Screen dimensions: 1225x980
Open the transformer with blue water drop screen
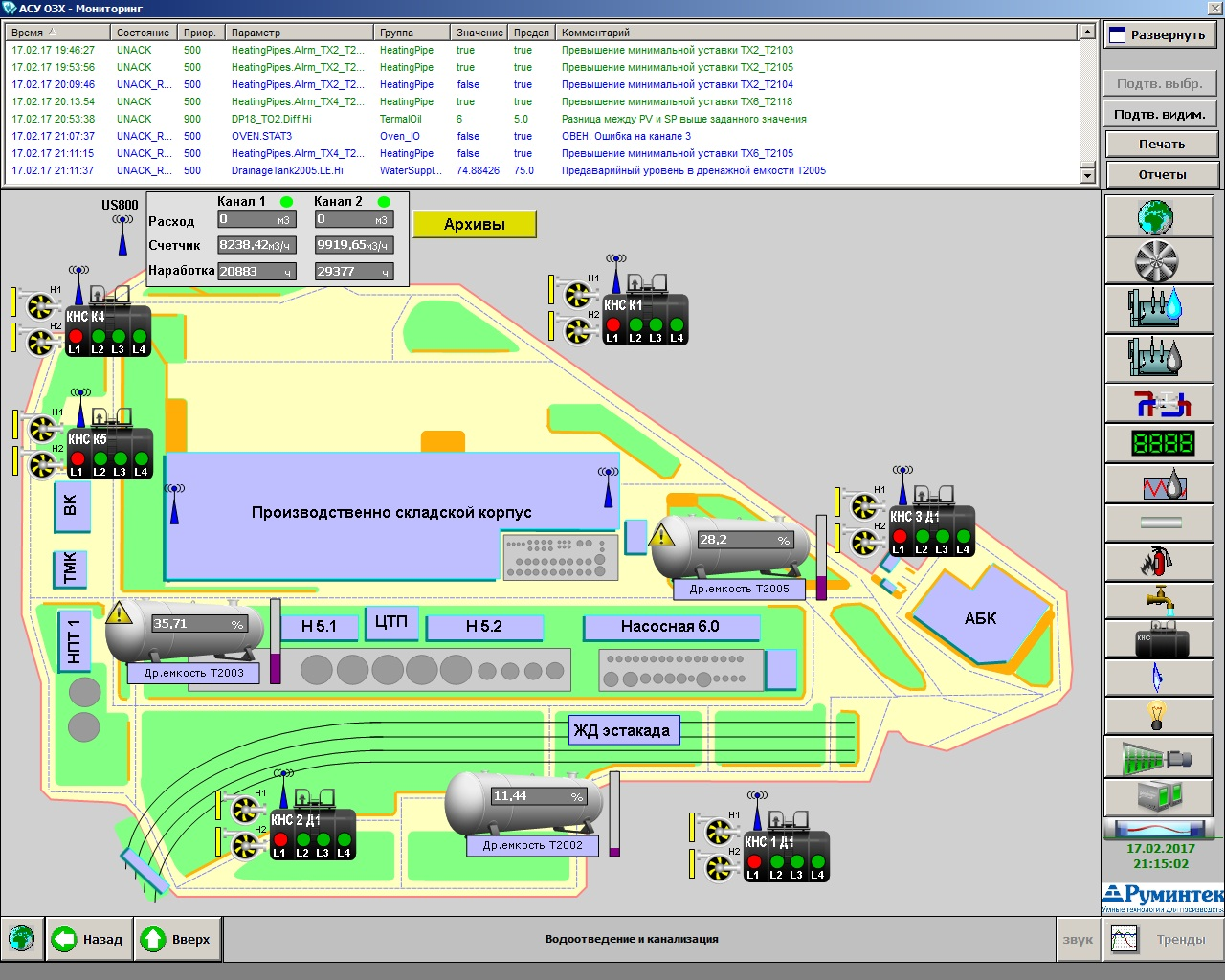tap(1160, 308)
